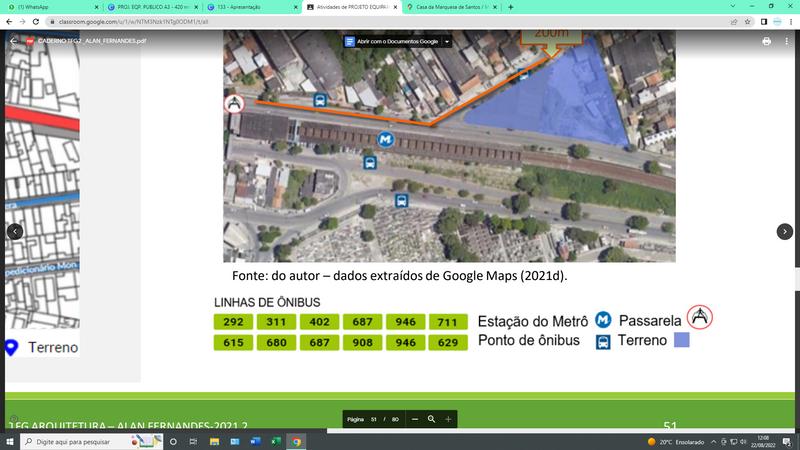Print the PDF document

766,41
